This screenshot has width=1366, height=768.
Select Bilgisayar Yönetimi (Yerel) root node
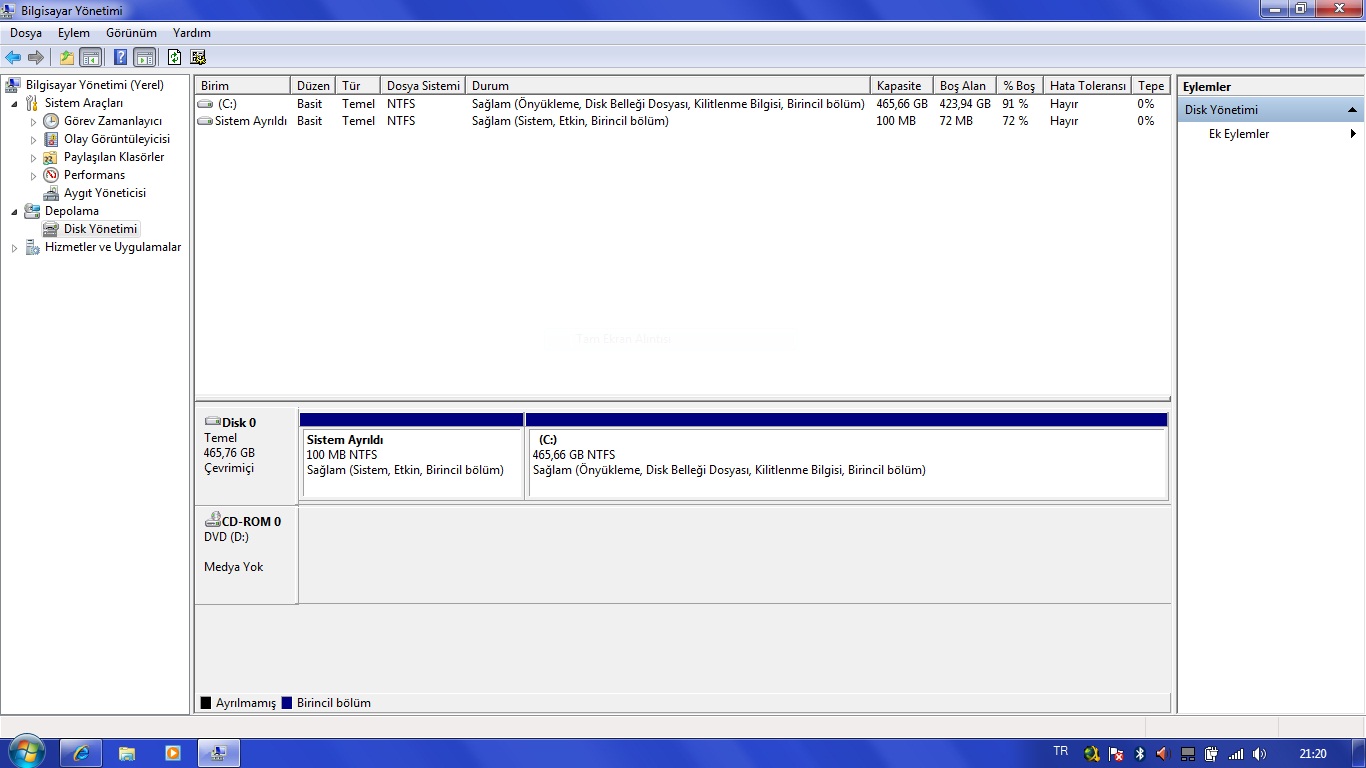click(95, 85)
